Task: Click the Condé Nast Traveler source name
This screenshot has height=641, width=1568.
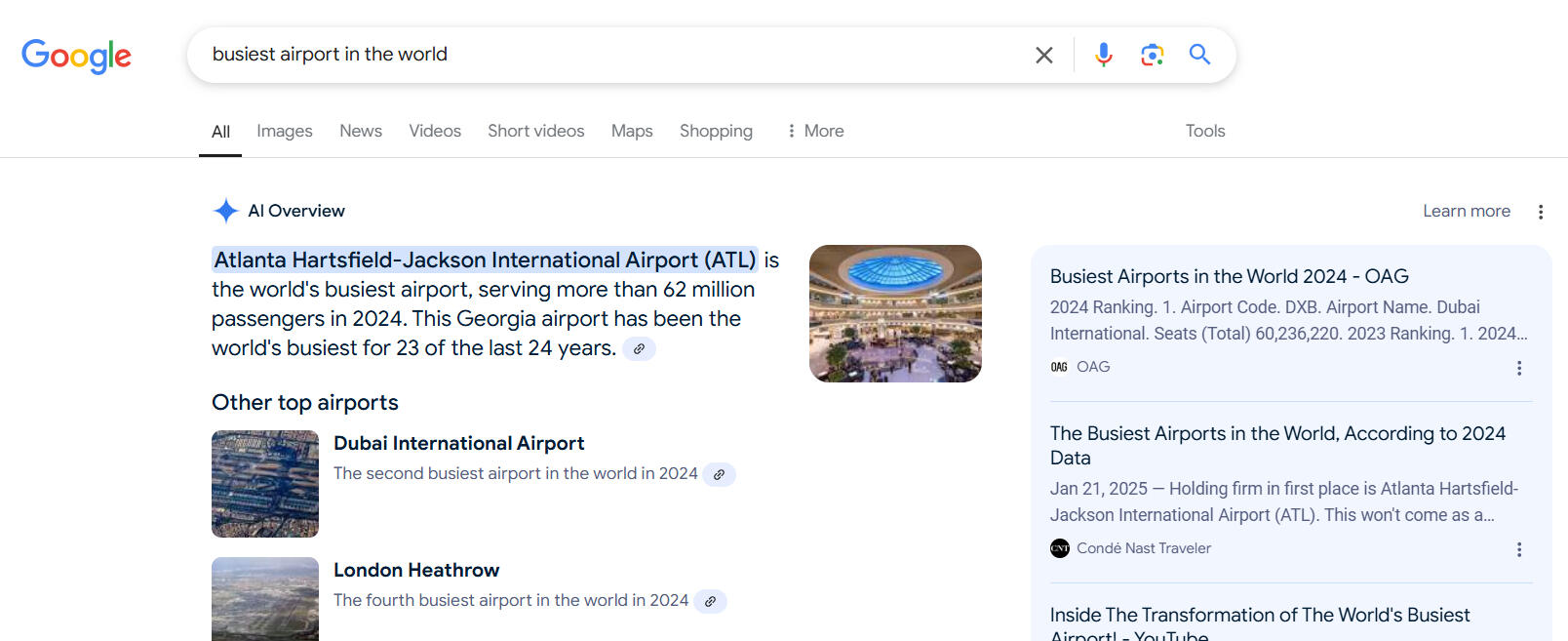Action: tap(1144, 548)
